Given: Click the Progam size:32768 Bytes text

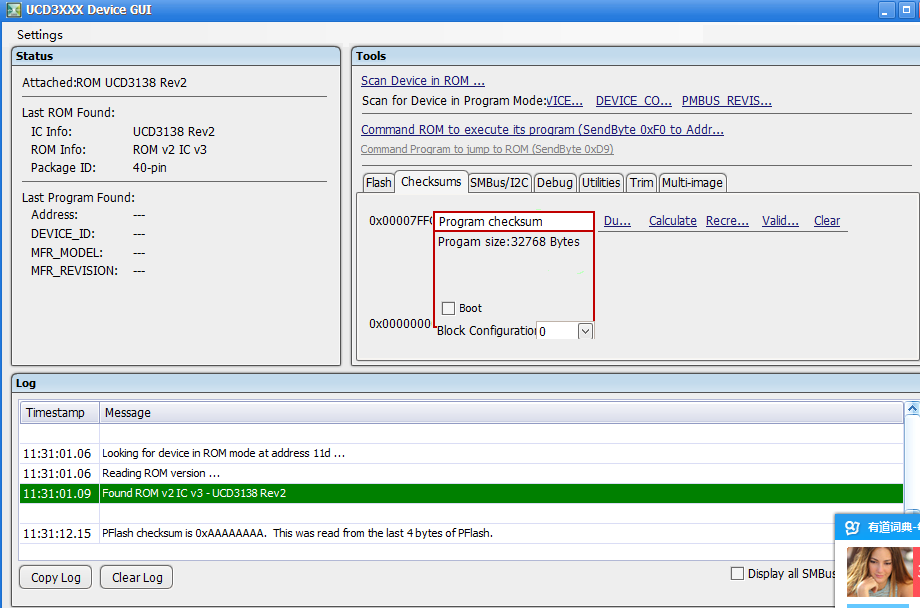Looking at the screenshot, I should coord(509,242).
